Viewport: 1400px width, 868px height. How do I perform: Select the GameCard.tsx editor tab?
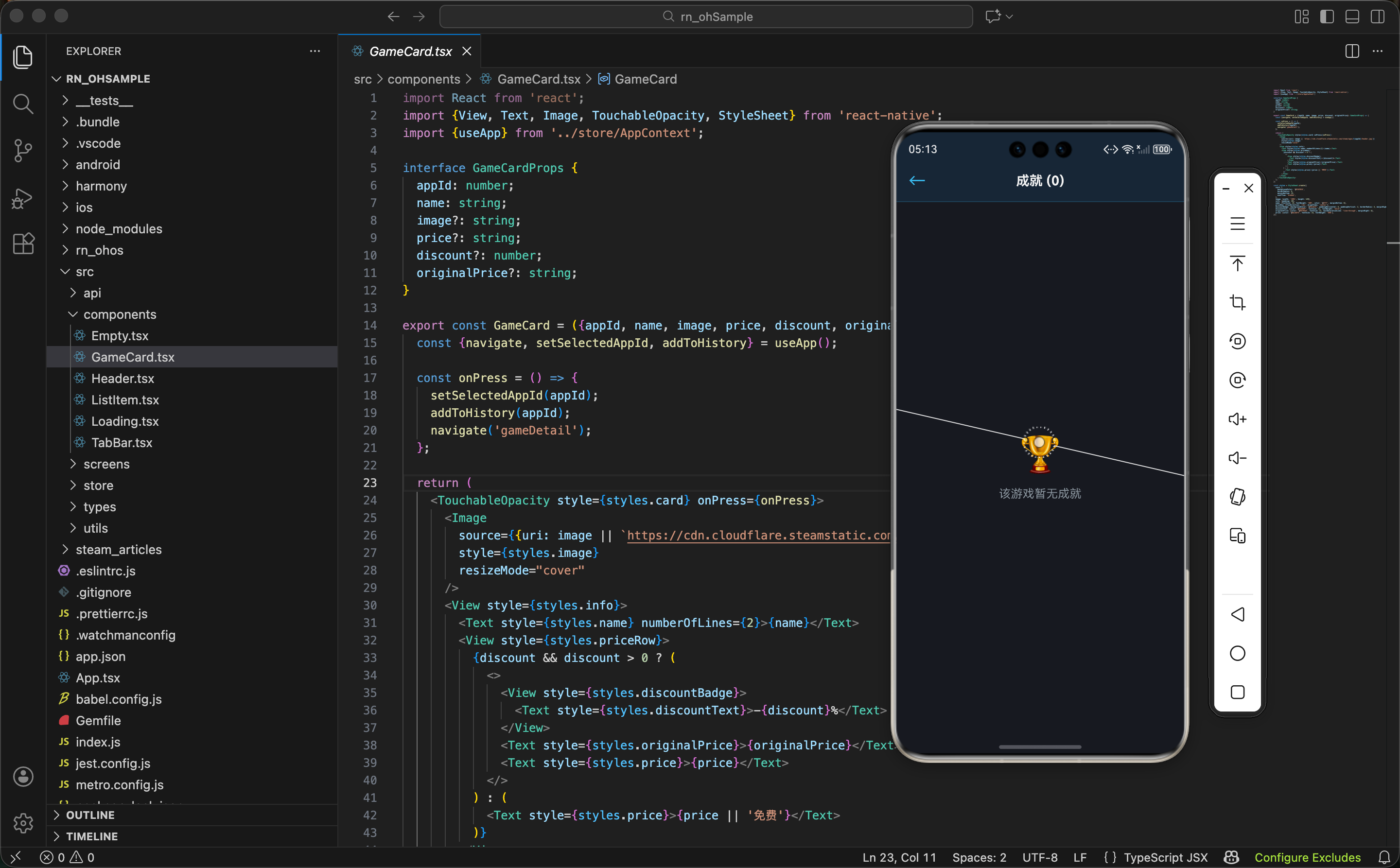[x=410, y=51]
